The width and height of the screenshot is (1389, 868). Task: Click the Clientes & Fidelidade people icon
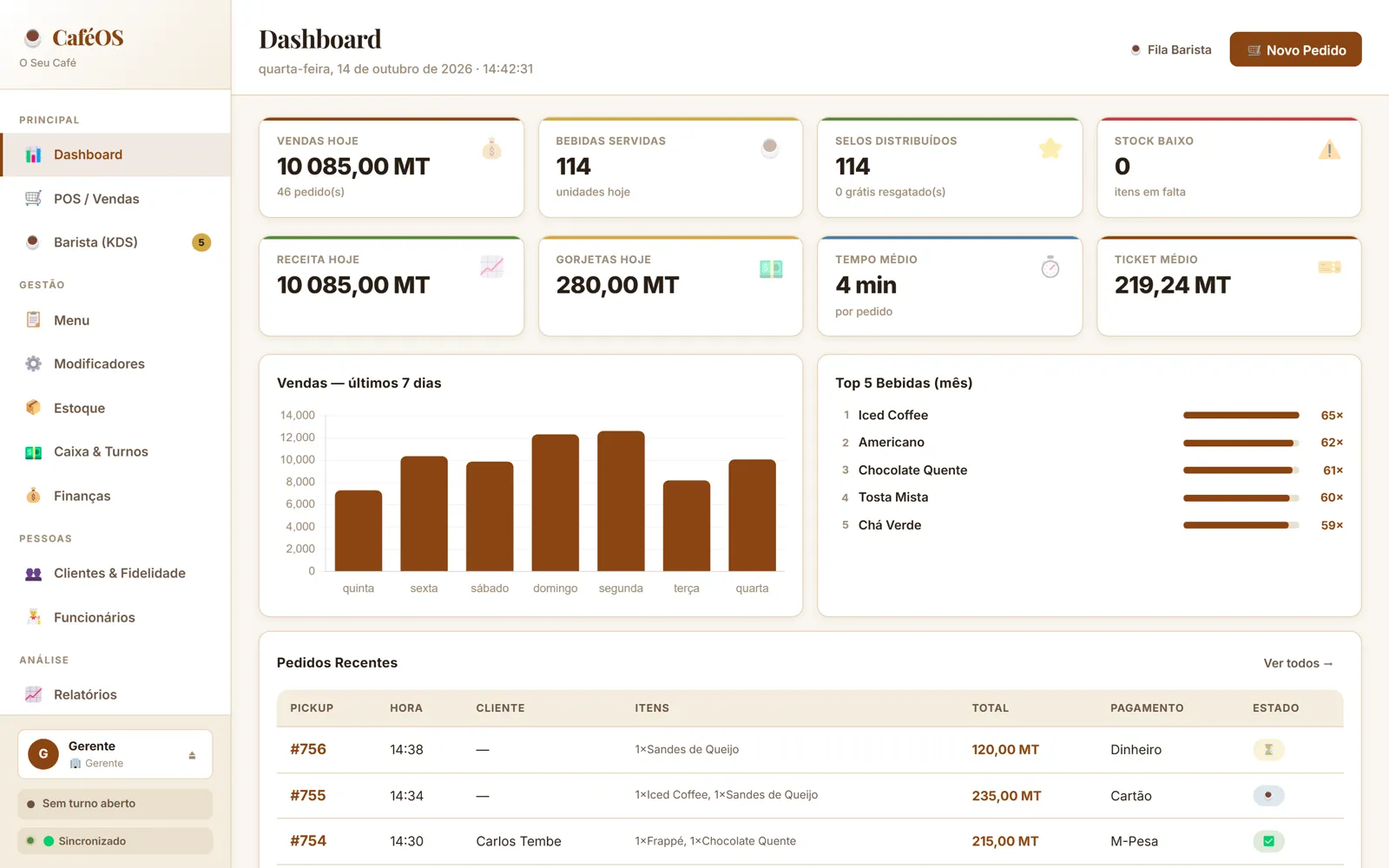33,573
